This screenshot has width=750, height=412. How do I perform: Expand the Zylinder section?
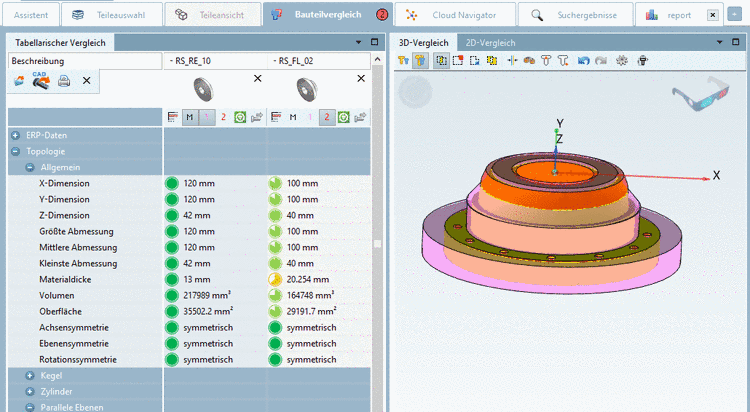click(30, 391)
